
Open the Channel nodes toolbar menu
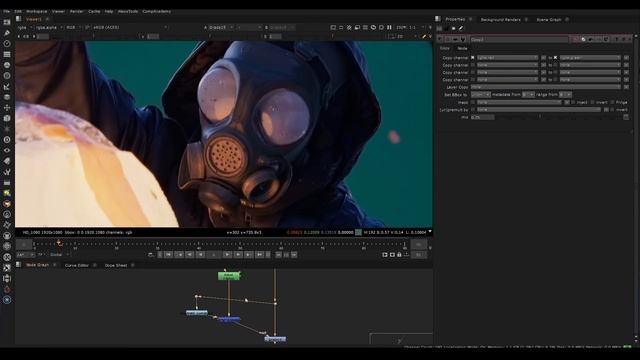pyautogui.click(x=7, y=54)
